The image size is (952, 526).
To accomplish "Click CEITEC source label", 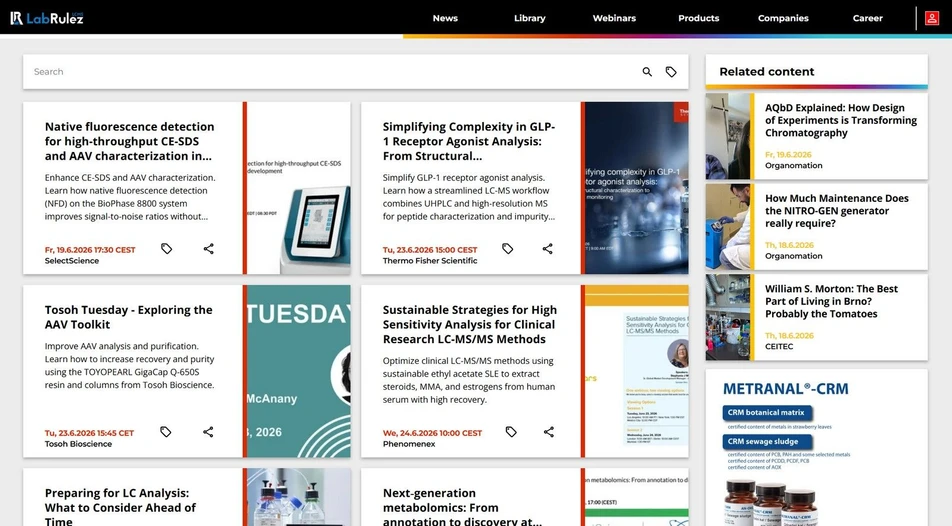I will click(779, 346).
